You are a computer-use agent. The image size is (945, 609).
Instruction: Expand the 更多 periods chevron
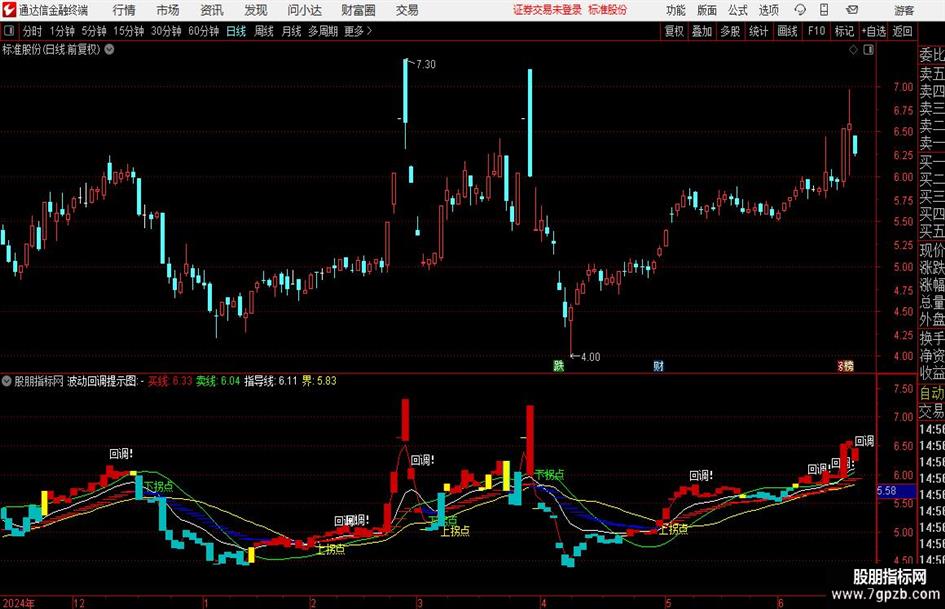369,31
